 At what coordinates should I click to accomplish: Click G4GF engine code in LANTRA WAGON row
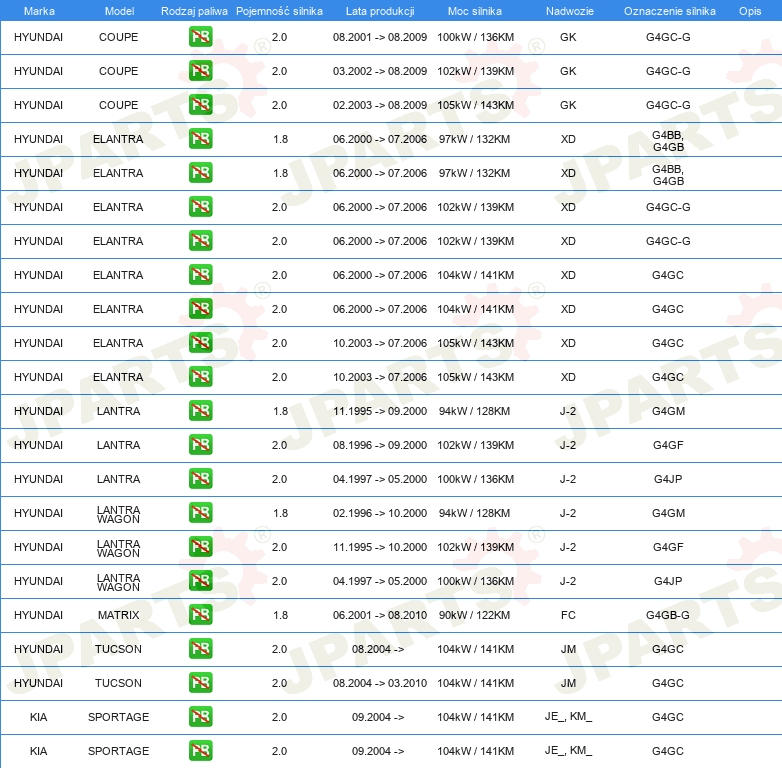668,547
